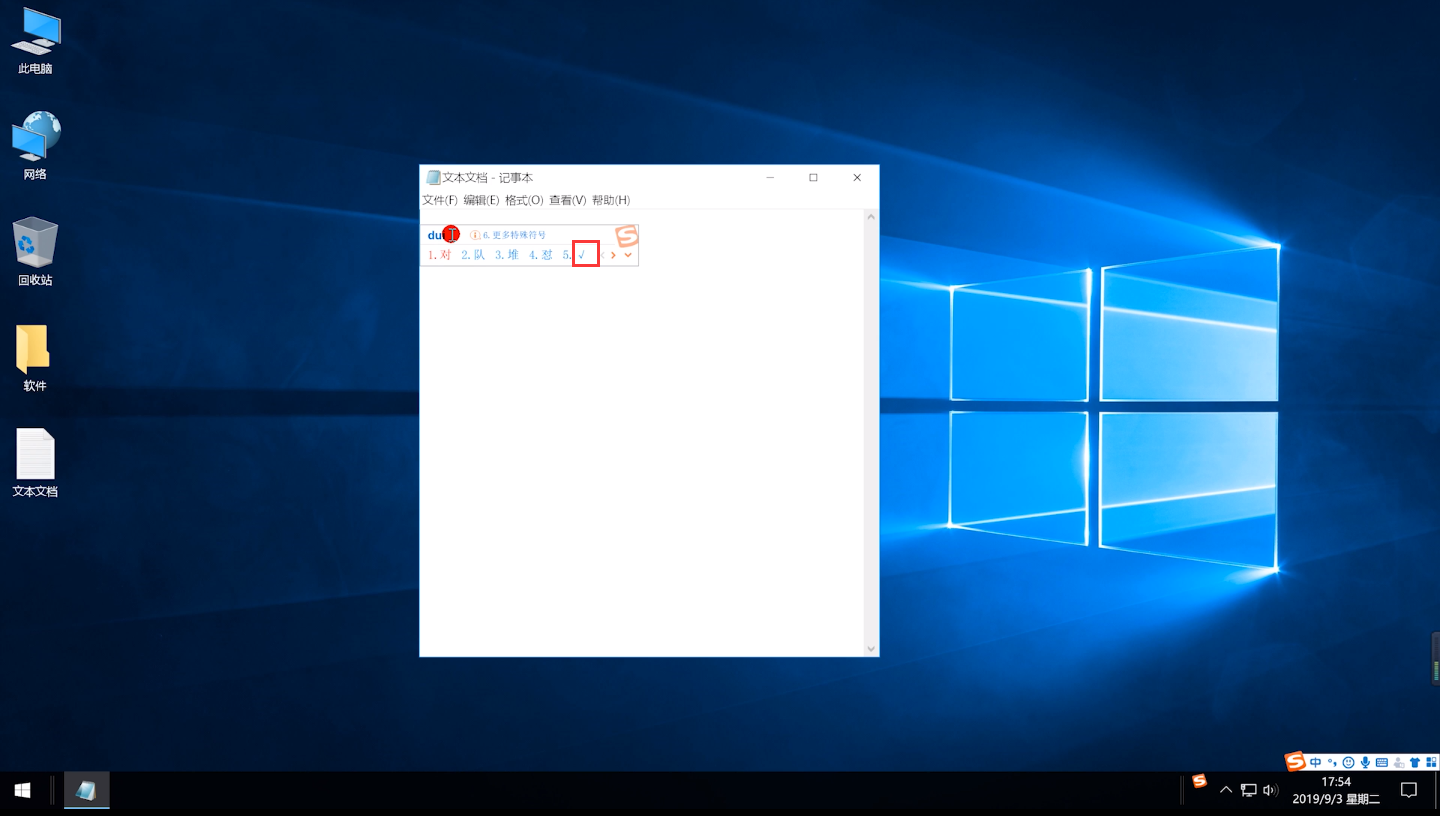Open the toolbox grid icon on Sogou toolbar
The width and height of the screenshot is (1440, 816).
tap(1431, 762)
